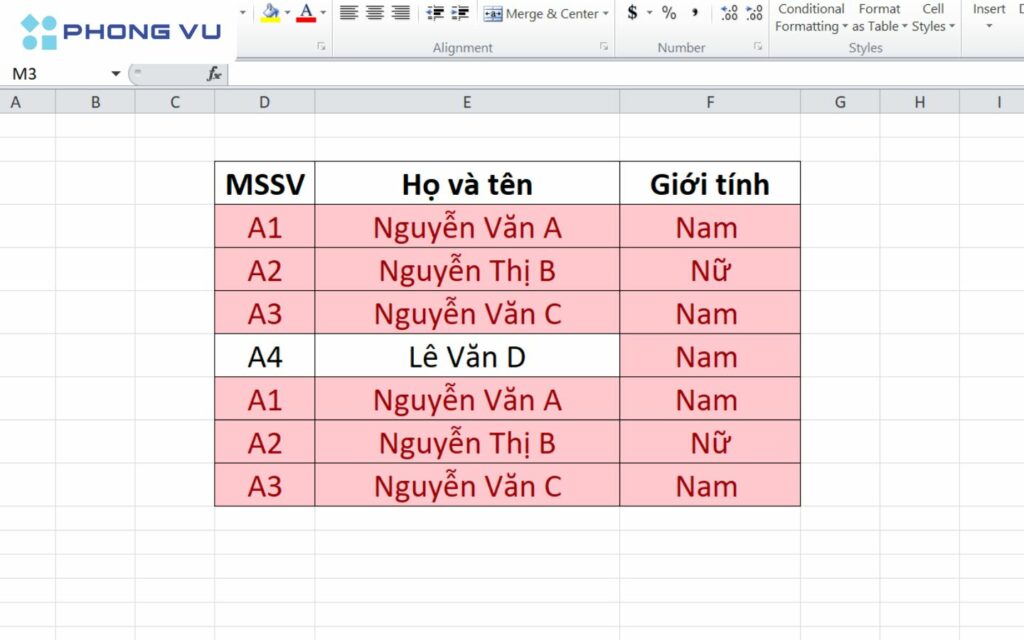1024x640 pixels.
Task: Click the Increase Indent icon
Action: pyautogui.click(x=458, y=13)
